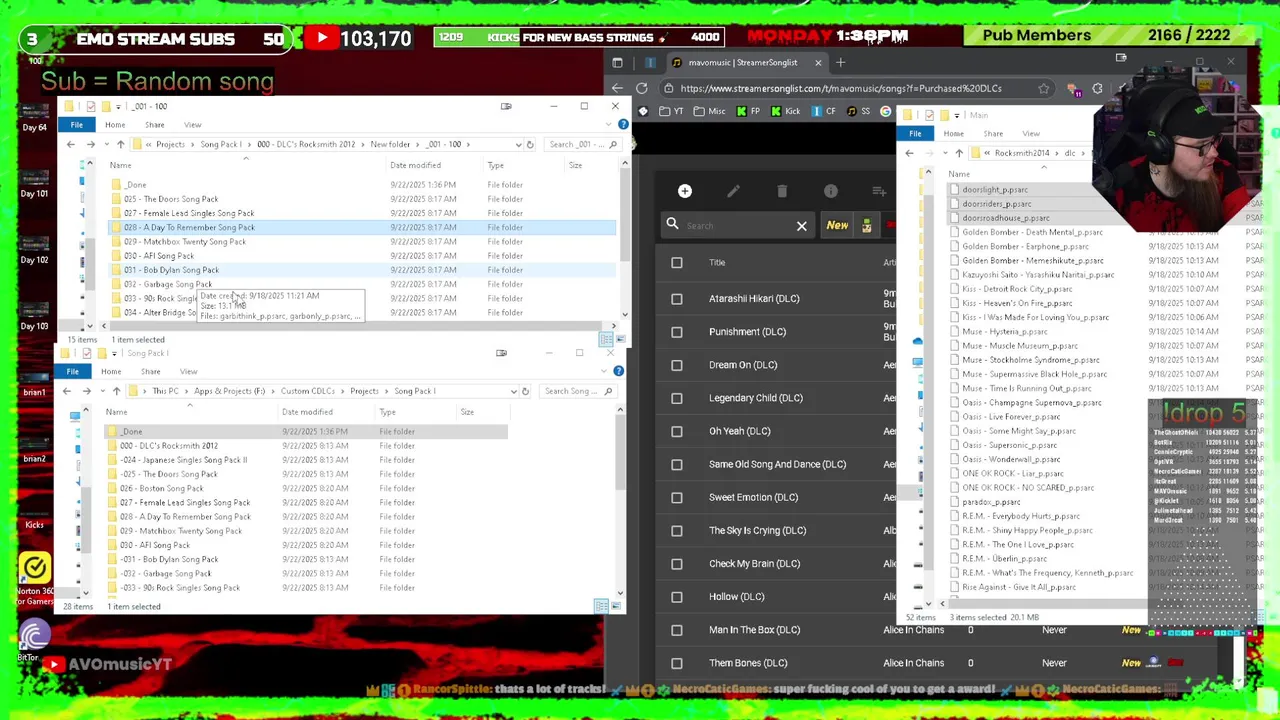Check the box for Sweet Emotion (DLC)
Screen dimensions: 1280x720
click(x=677, y=497)
